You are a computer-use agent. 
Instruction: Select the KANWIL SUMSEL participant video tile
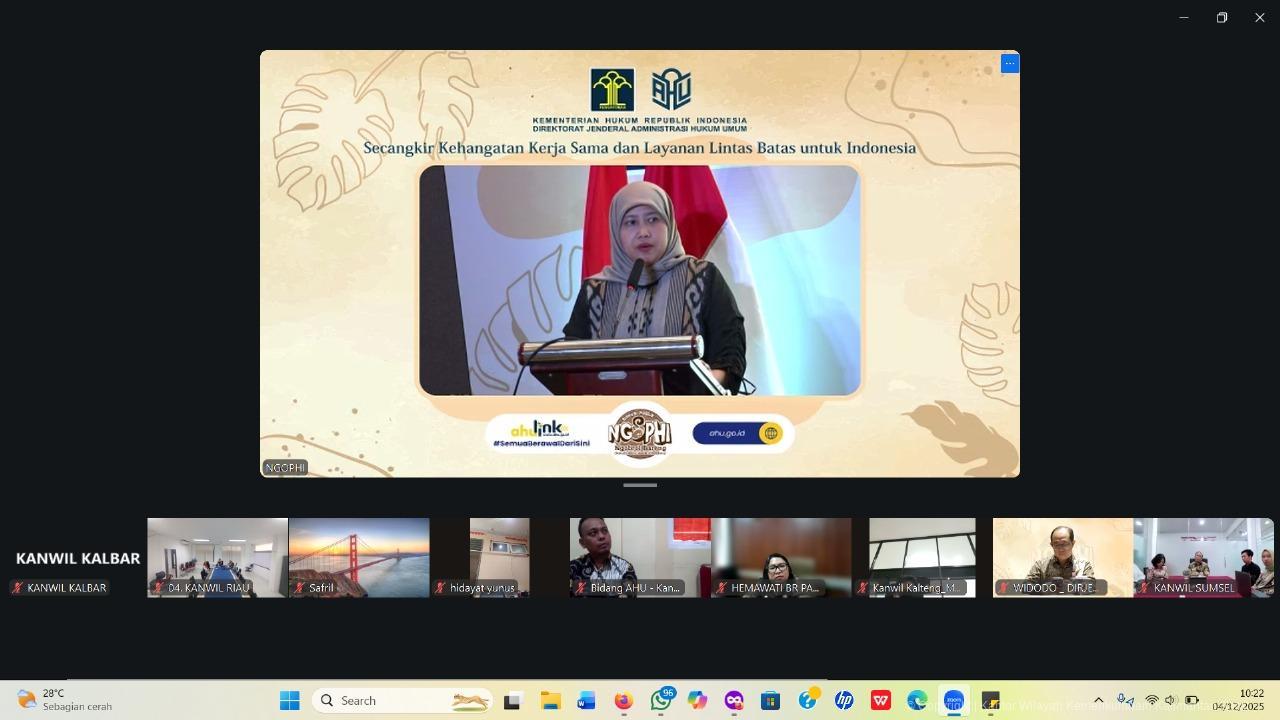click(x=1204, y=557)
